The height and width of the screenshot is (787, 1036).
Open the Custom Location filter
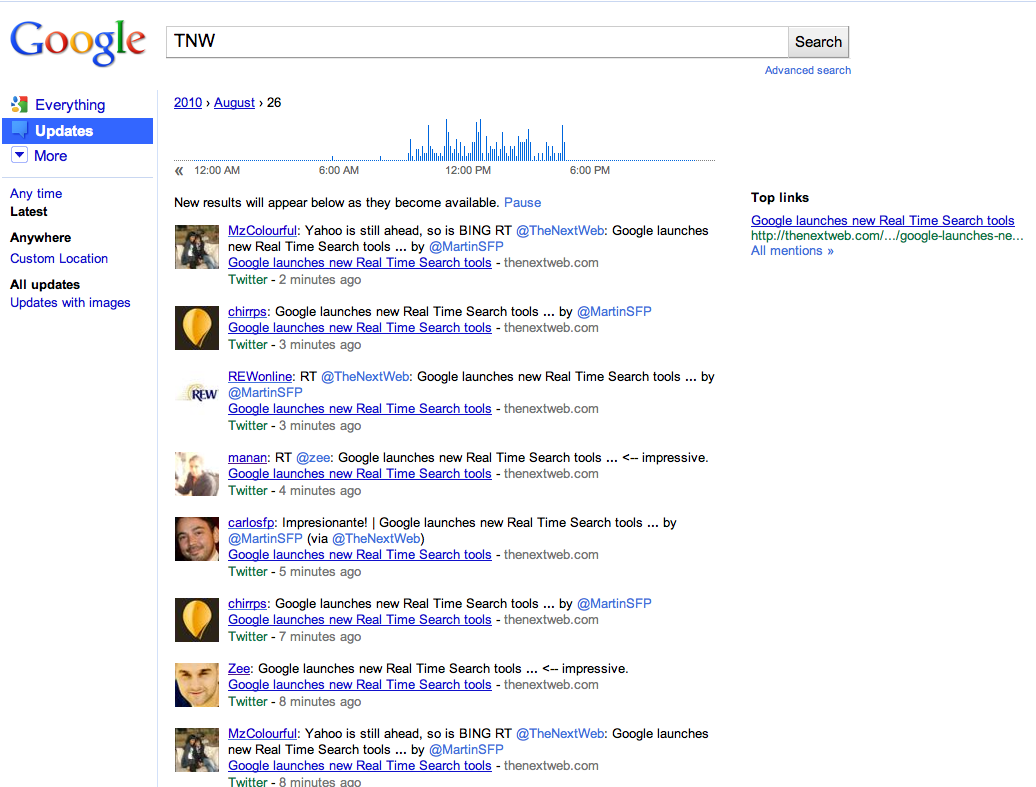(59, 258)
